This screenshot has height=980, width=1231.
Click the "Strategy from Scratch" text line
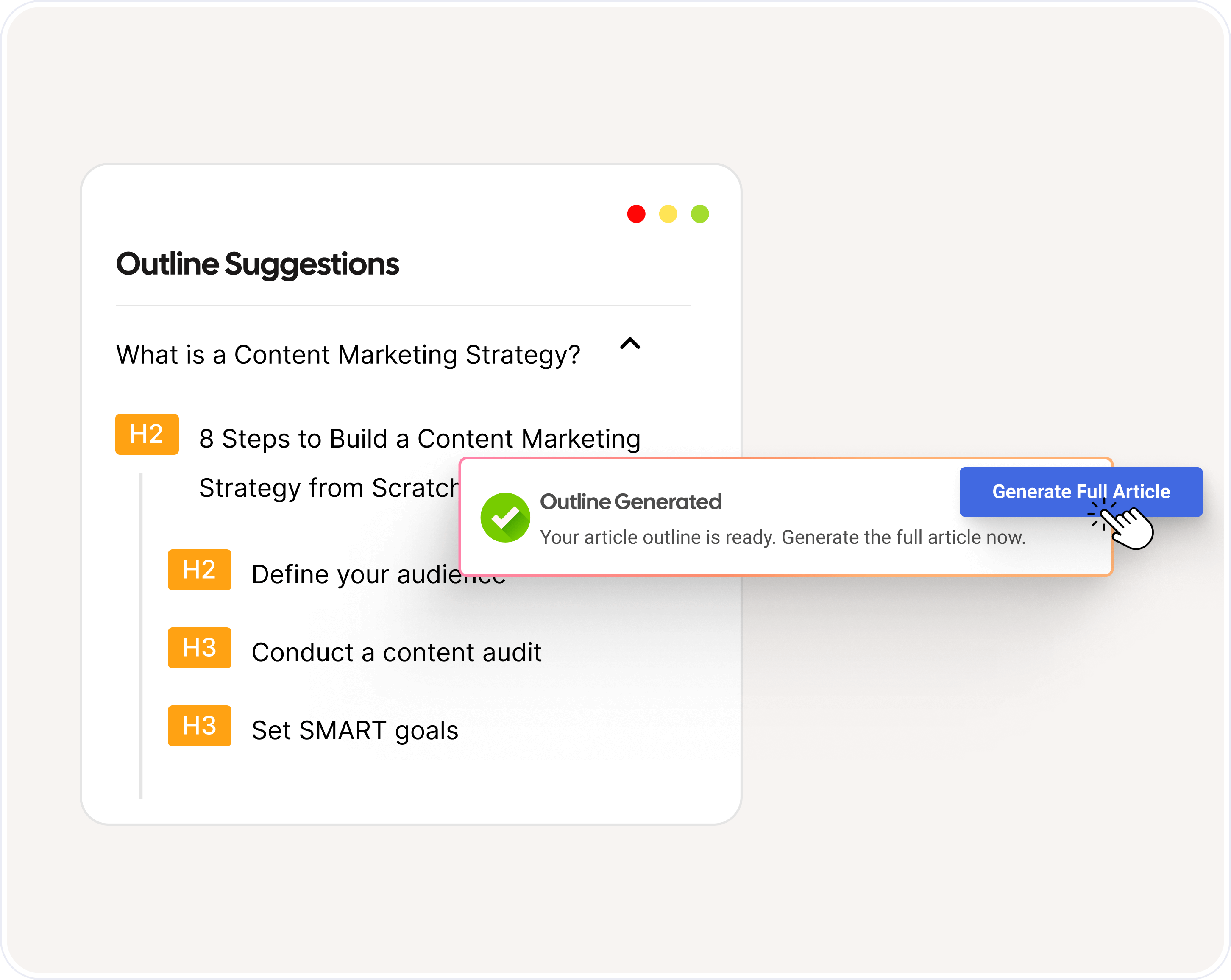328,488
